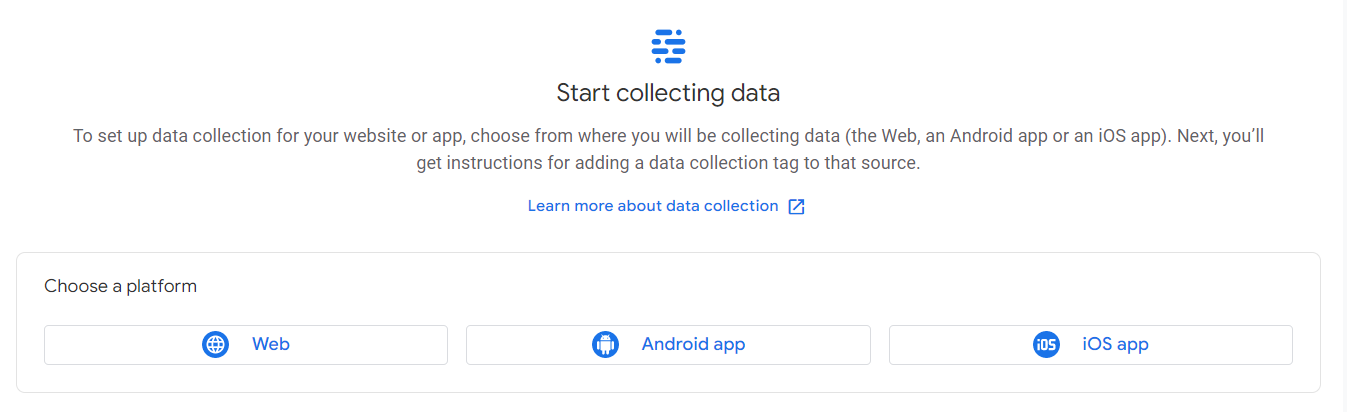The image size is (1347, 412).
Task: Click the Android robot icon
Action: [x=605, y=345]
